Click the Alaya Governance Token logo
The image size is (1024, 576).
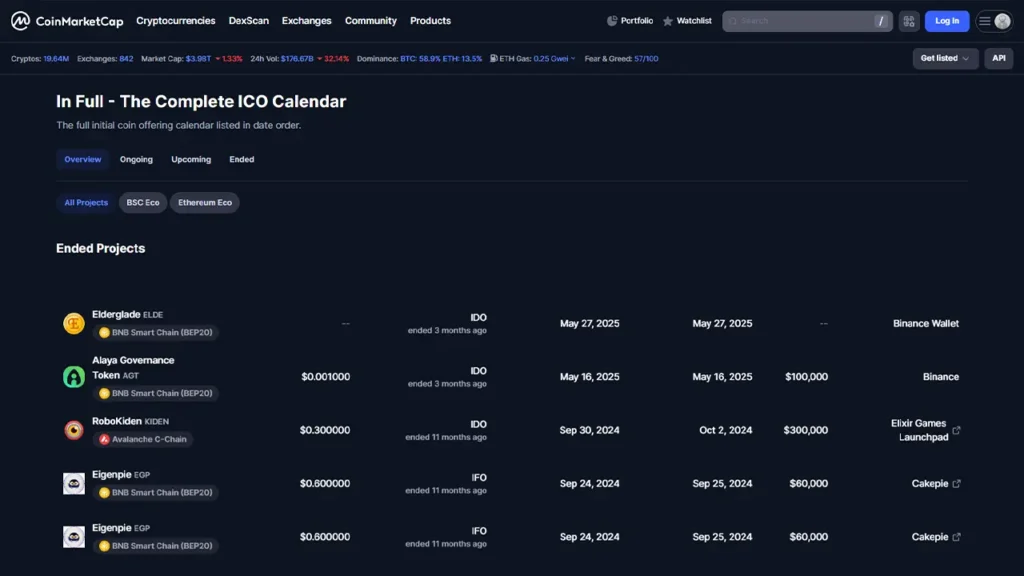coord(74,377)
